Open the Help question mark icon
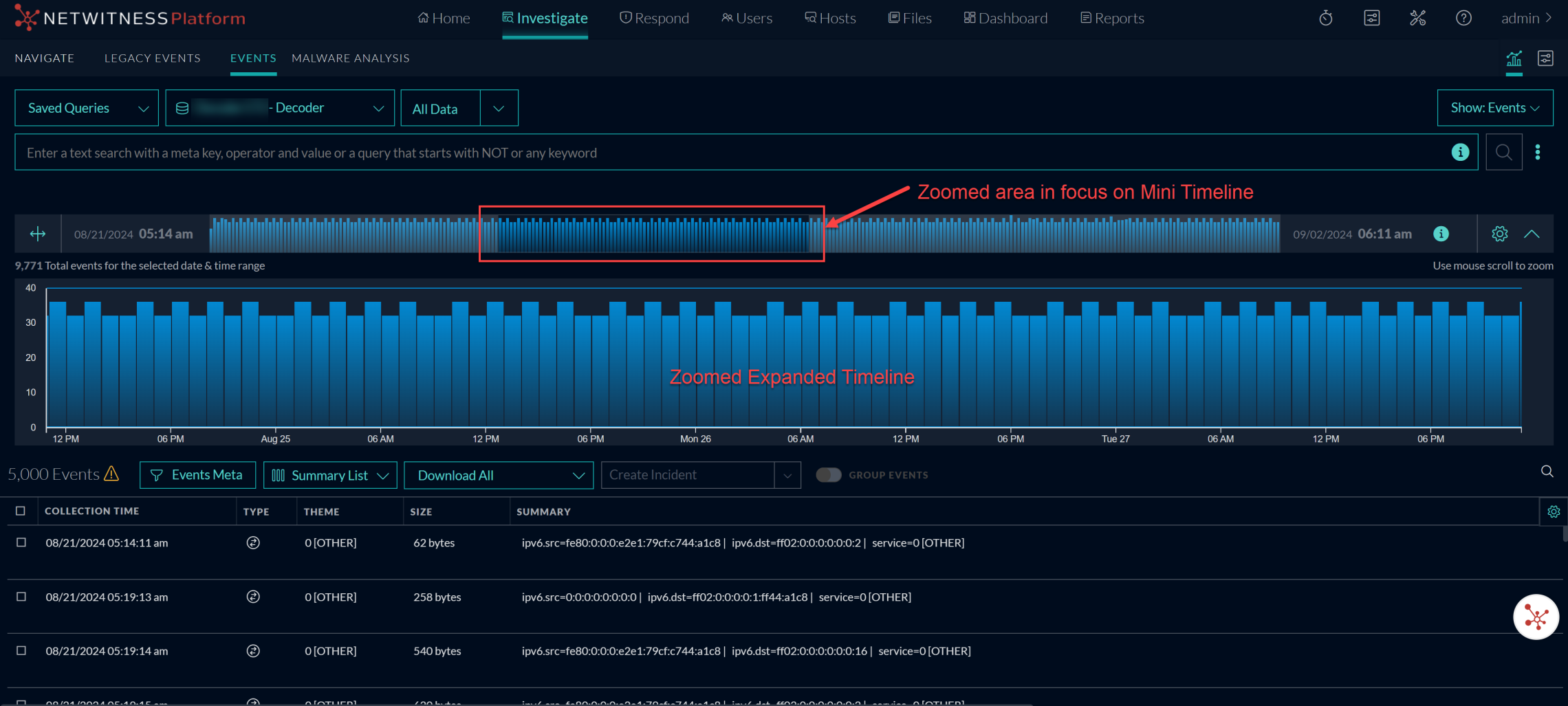This screenshot has width=1568, height=706. pos(1464,18)
